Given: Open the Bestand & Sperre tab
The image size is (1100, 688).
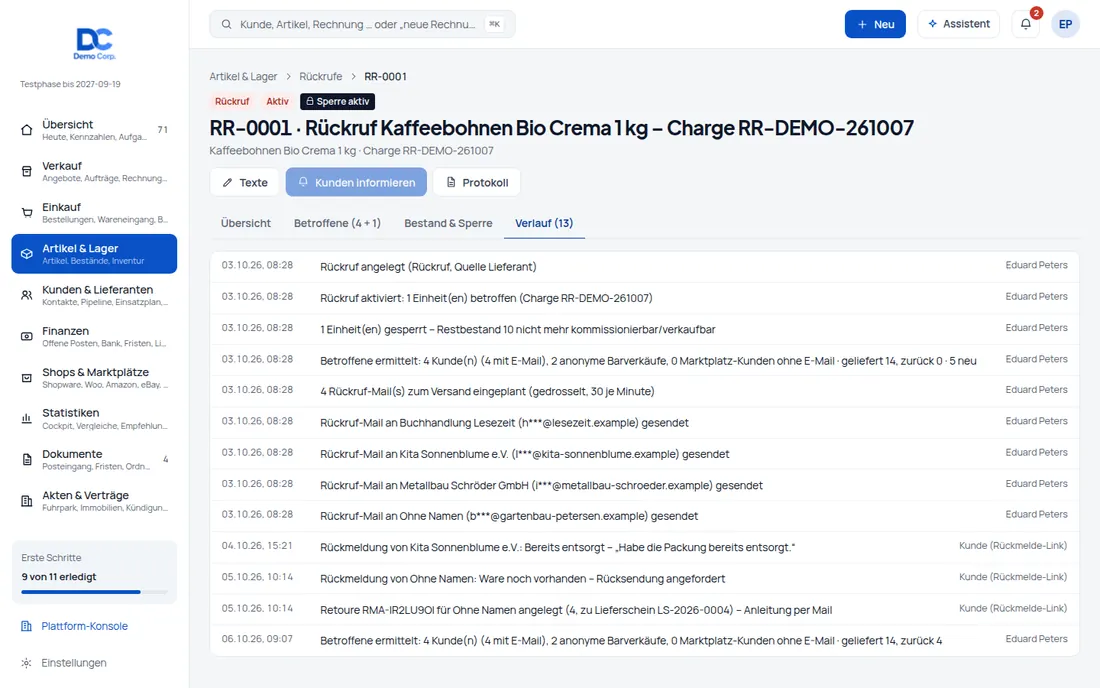Looking at the screenshot, I should (x=448, y=223).
